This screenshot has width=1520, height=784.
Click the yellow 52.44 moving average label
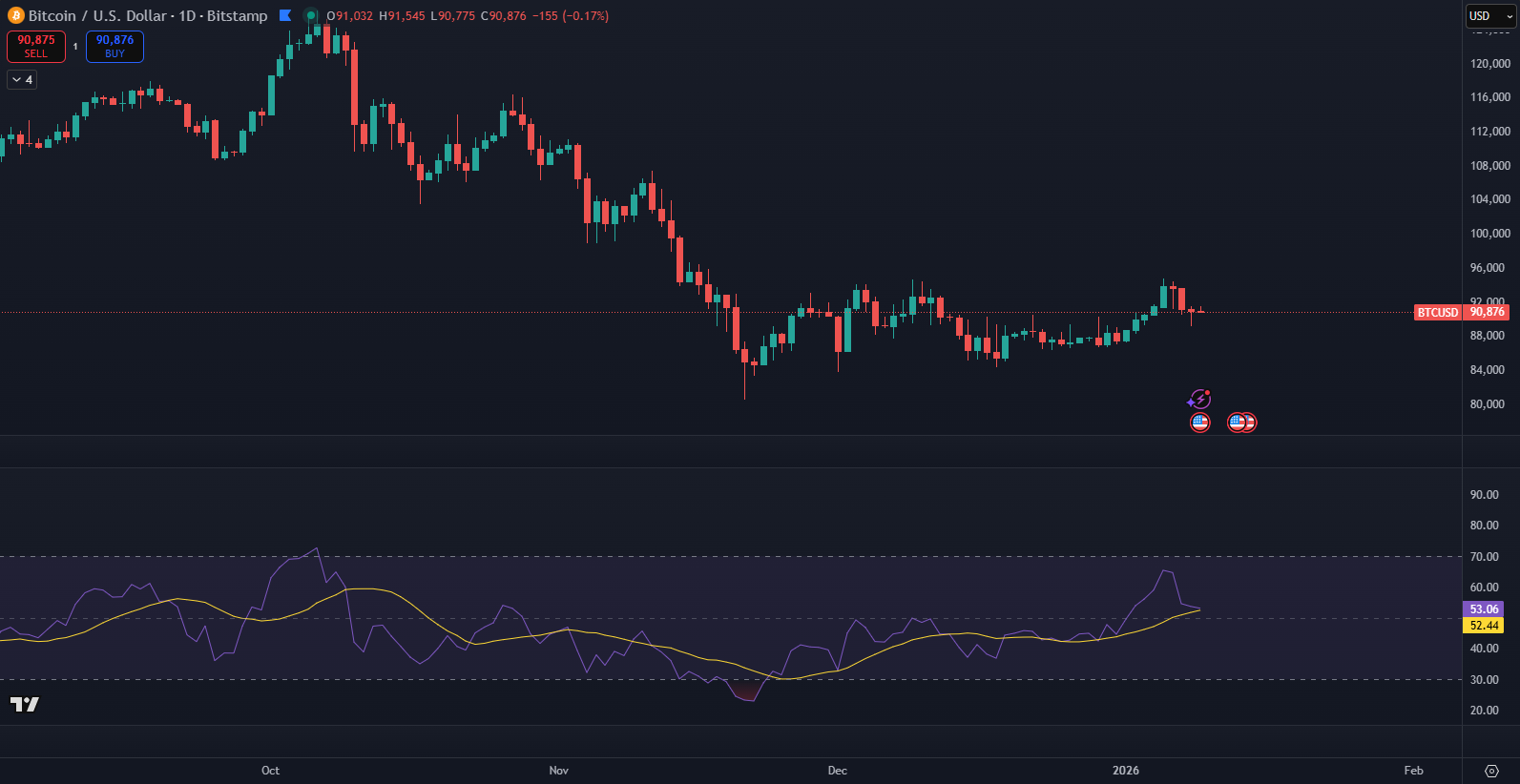1483,626
